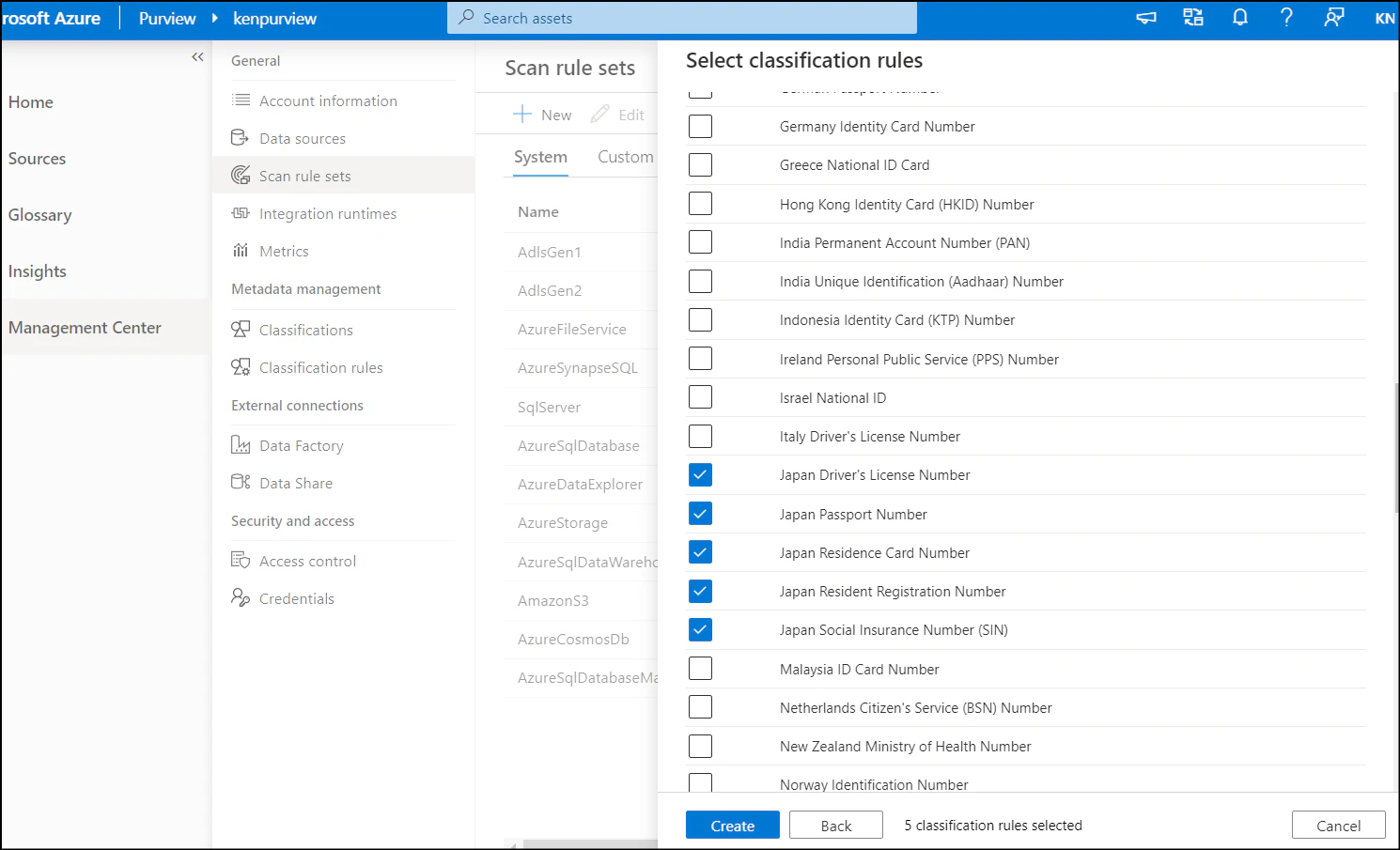The width and height of the screenshot is (1400, 850).
Task: Check Israel National ID checkbox
Action: pos(700,397)
